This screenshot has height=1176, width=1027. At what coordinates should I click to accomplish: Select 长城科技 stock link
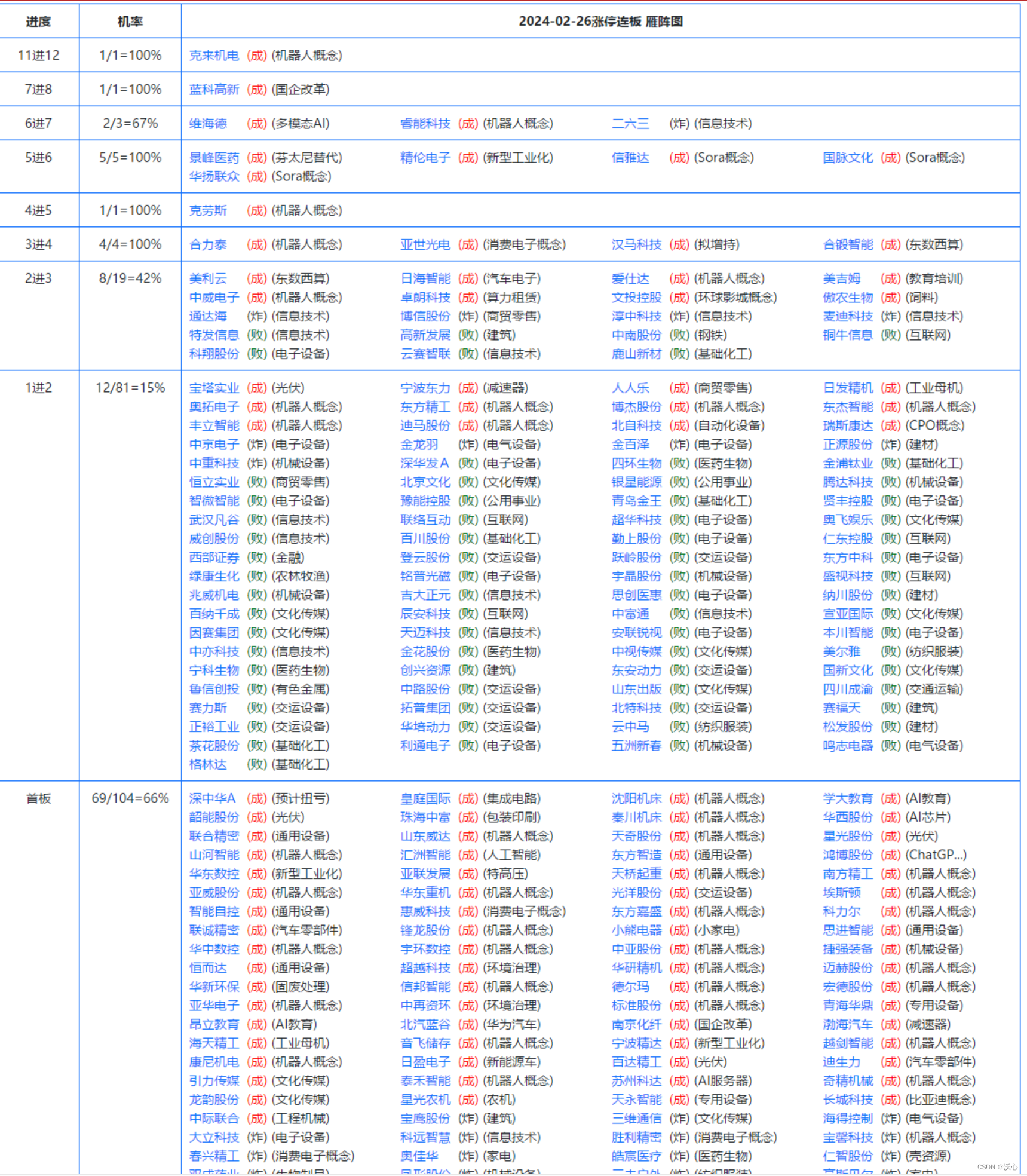coord(848,1100)
